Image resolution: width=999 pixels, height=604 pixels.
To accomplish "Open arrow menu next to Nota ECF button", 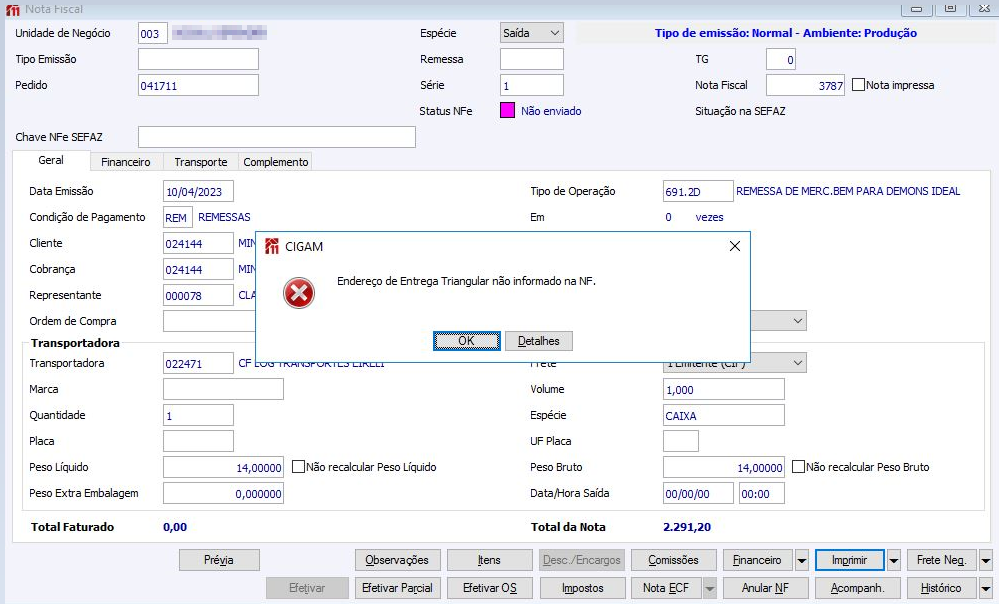I will point(709,588).
